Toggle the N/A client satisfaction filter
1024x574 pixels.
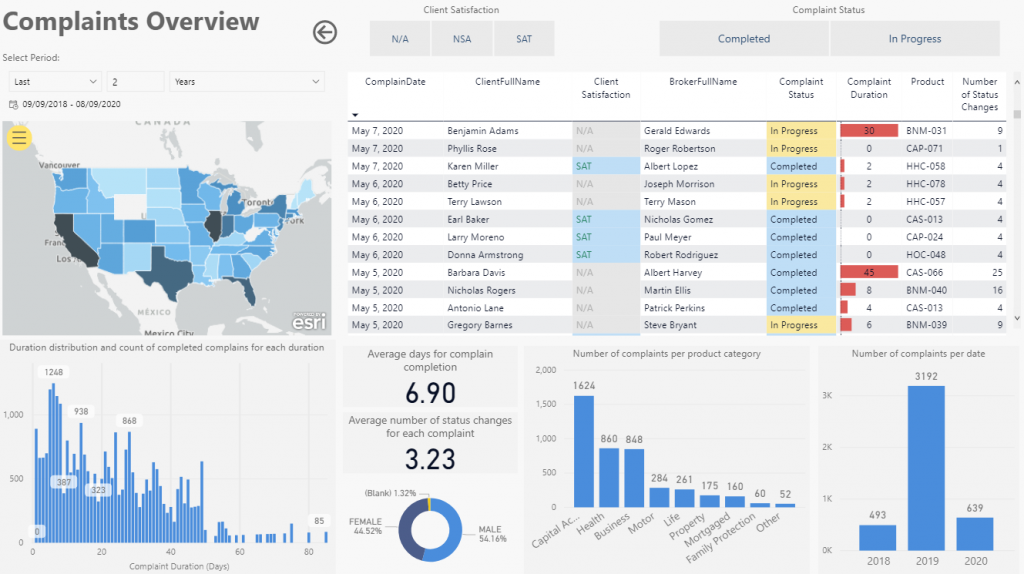point(400,39)
